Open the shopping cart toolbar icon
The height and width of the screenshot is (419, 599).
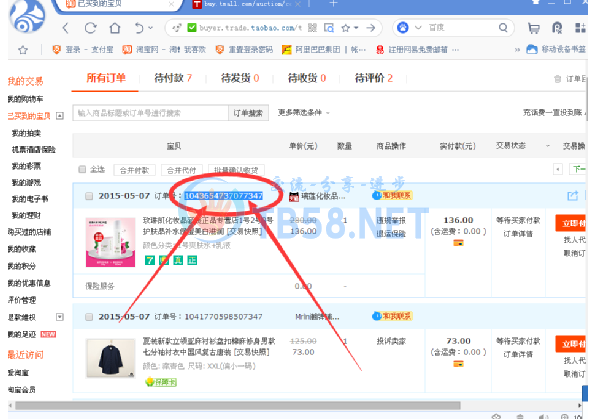534,28
